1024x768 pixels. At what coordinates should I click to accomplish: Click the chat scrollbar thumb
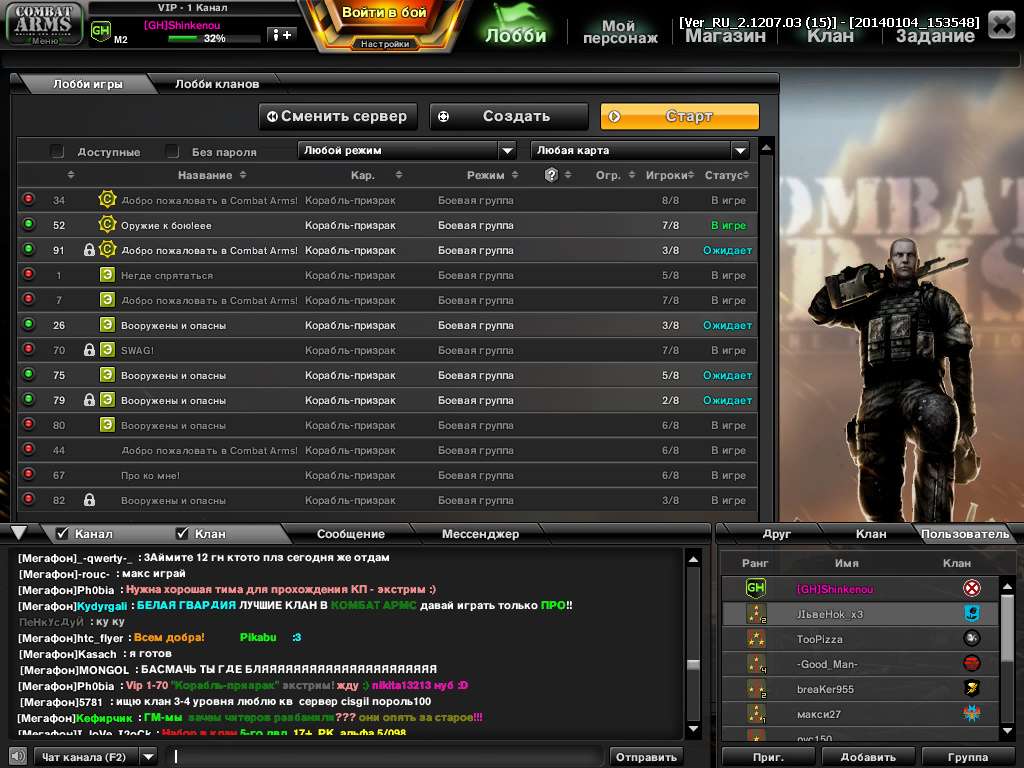coord(694,665)
